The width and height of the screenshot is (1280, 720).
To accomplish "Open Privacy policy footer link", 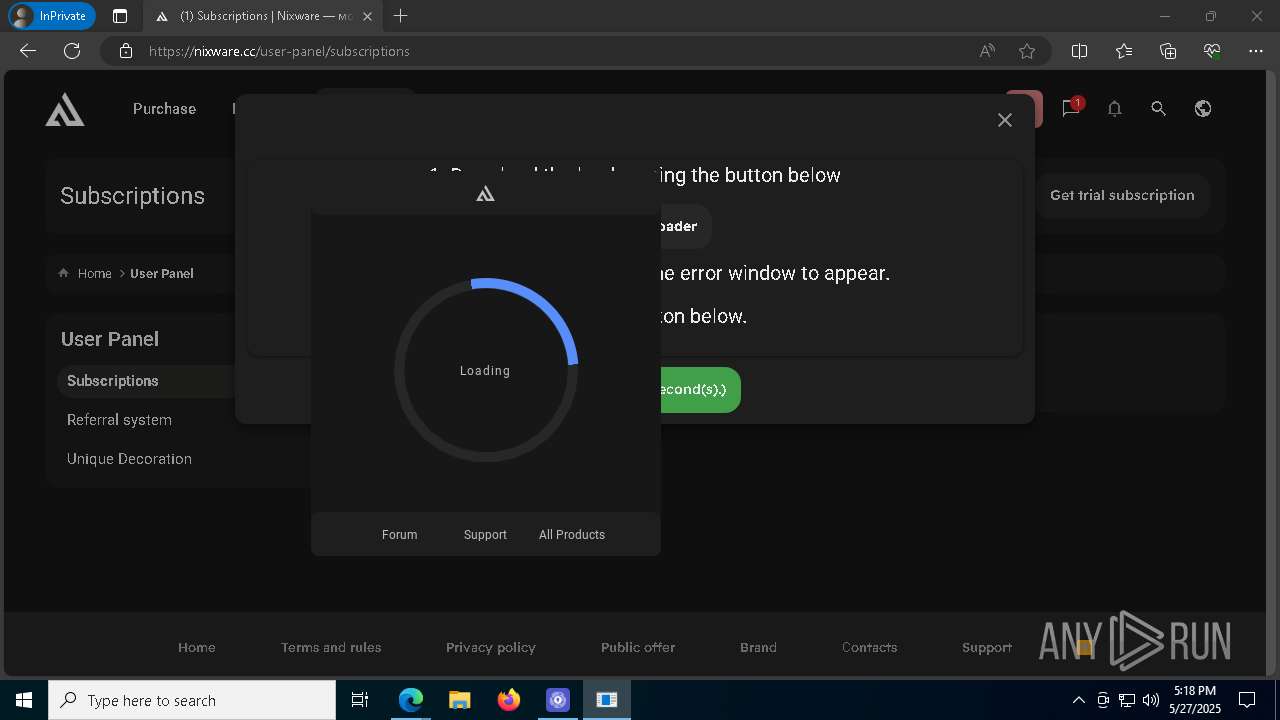I will click(490, 648).
